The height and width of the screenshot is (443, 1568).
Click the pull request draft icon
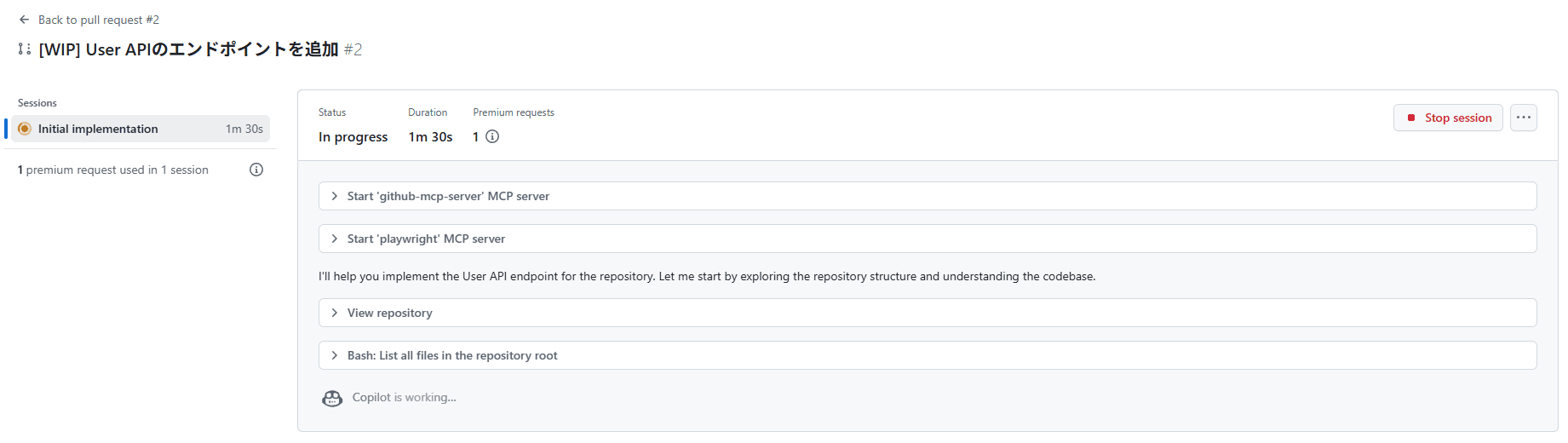[25, 49]
